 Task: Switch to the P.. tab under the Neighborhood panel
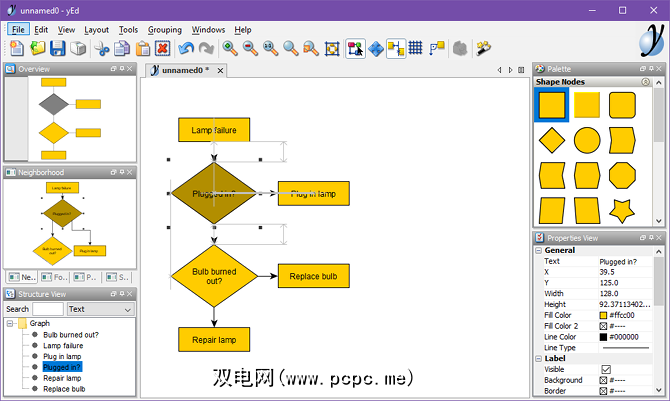tap(85, 277)
